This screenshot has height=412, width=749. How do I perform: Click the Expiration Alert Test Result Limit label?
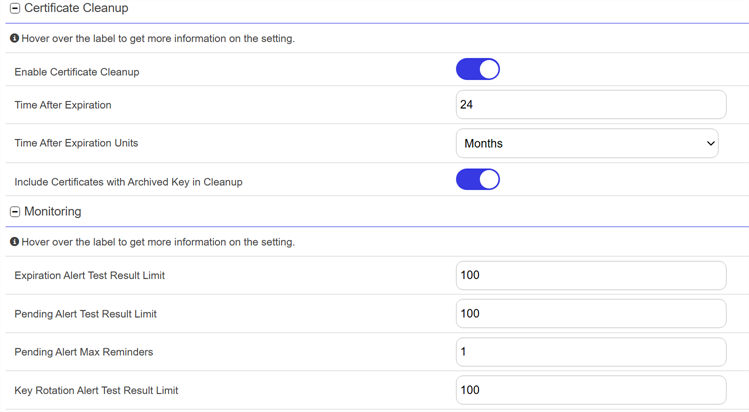coord(90,275)
